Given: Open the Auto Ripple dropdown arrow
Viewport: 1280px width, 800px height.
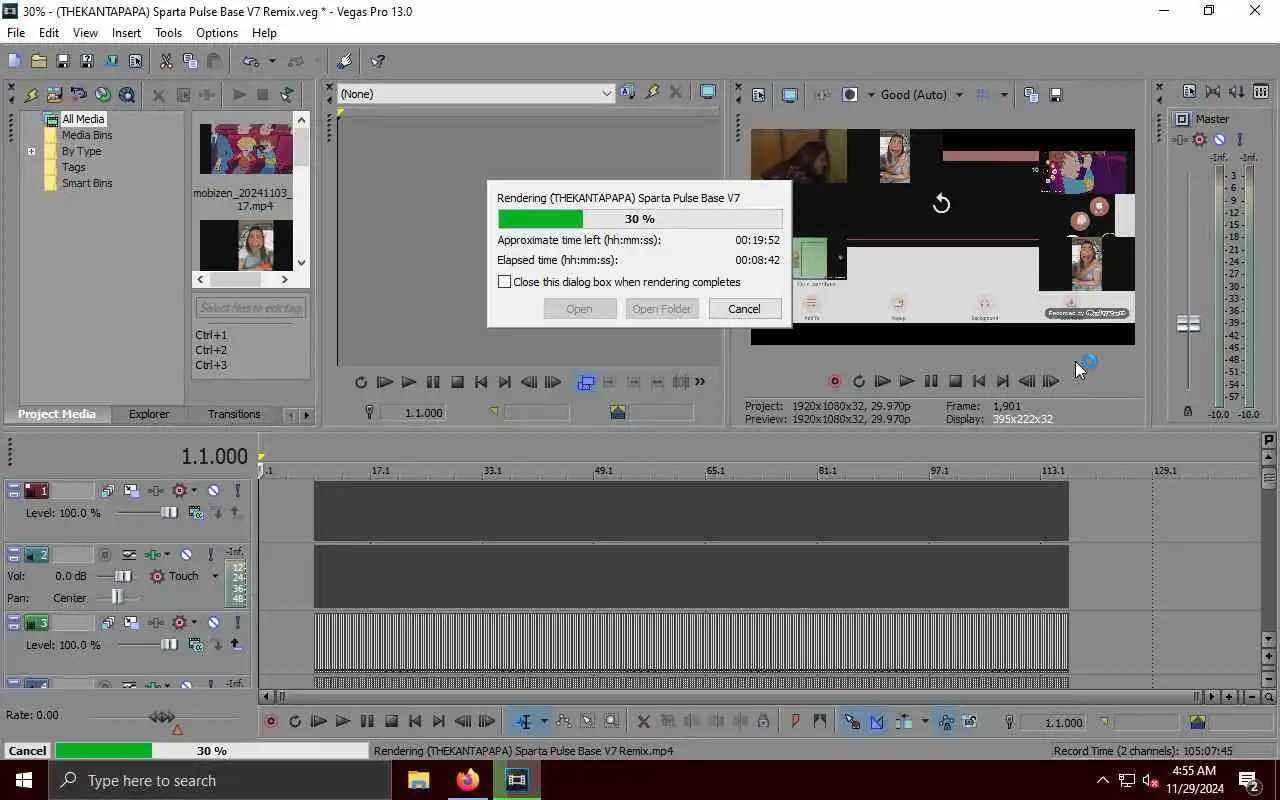Looking at the screenshot, I should pos(924,722).
